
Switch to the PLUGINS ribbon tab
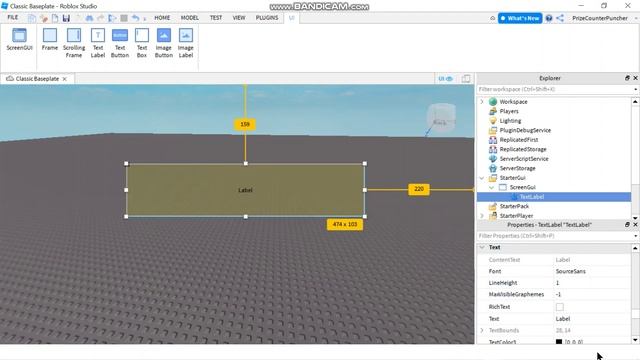coord(267,18)
